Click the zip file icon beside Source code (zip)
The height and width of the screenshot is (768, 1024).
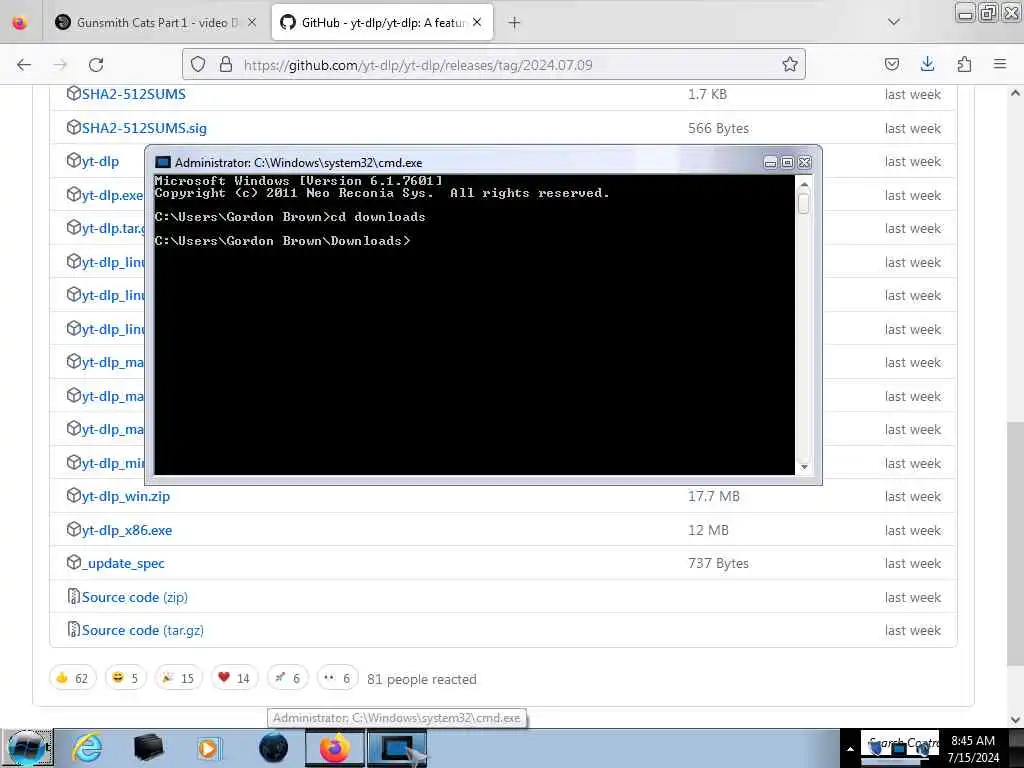(x=73, y=596)
